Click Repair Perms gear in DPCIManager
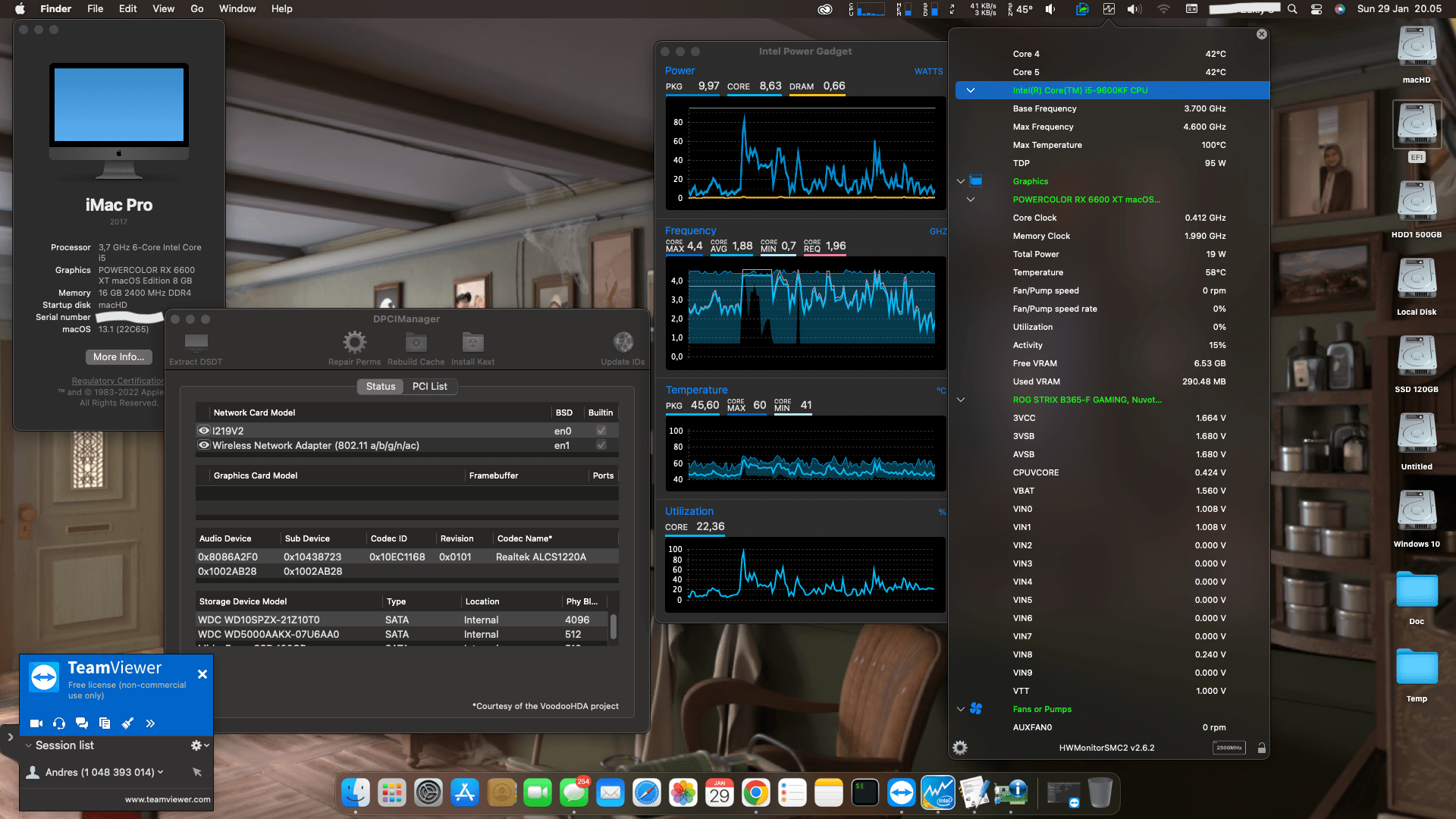Screen dimensions: 1456x819 point(354,342)
